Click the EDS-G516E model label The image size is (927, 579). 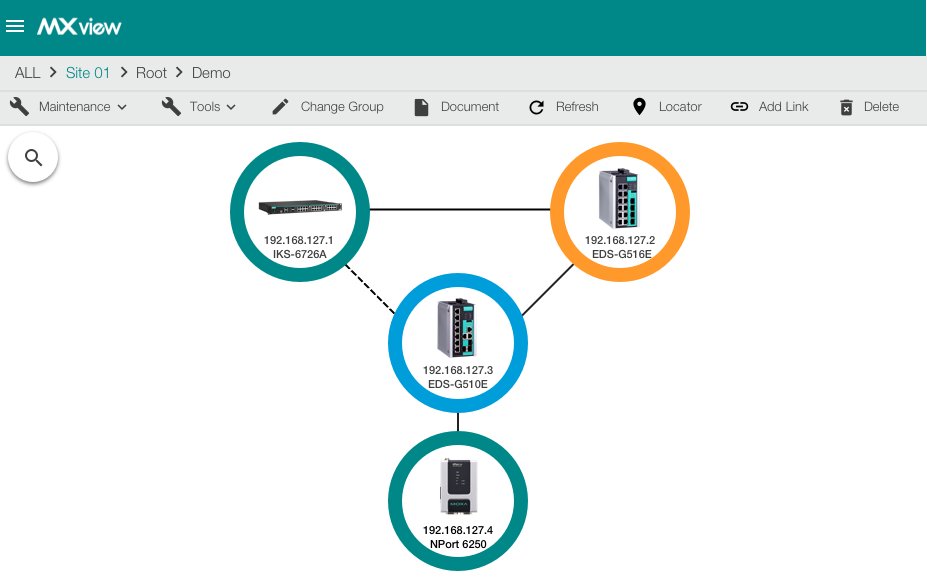621,254
